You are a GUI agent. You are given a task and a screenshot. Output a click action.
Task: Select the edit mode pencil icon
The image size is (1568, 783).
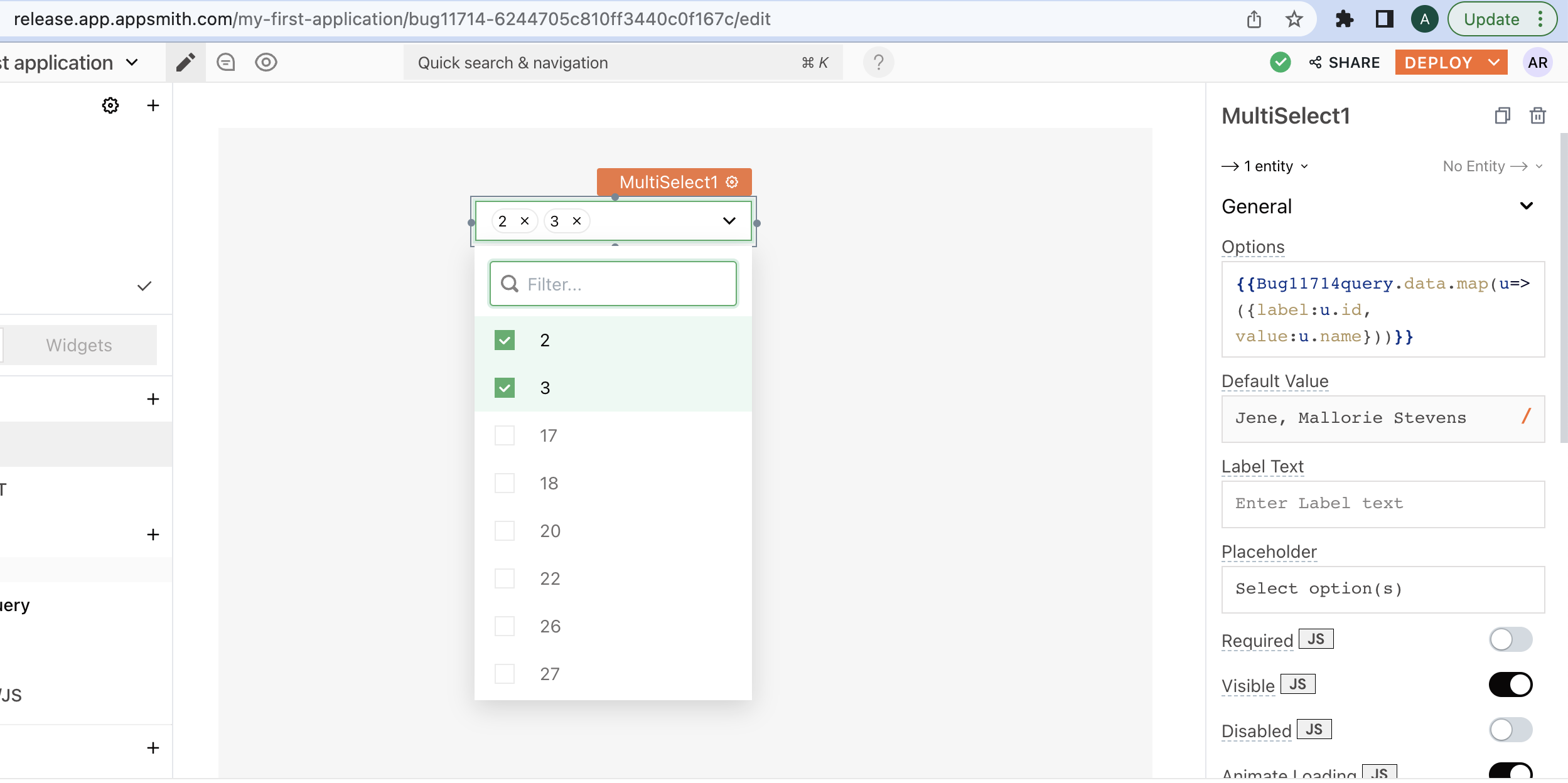[x=185, y=62]
